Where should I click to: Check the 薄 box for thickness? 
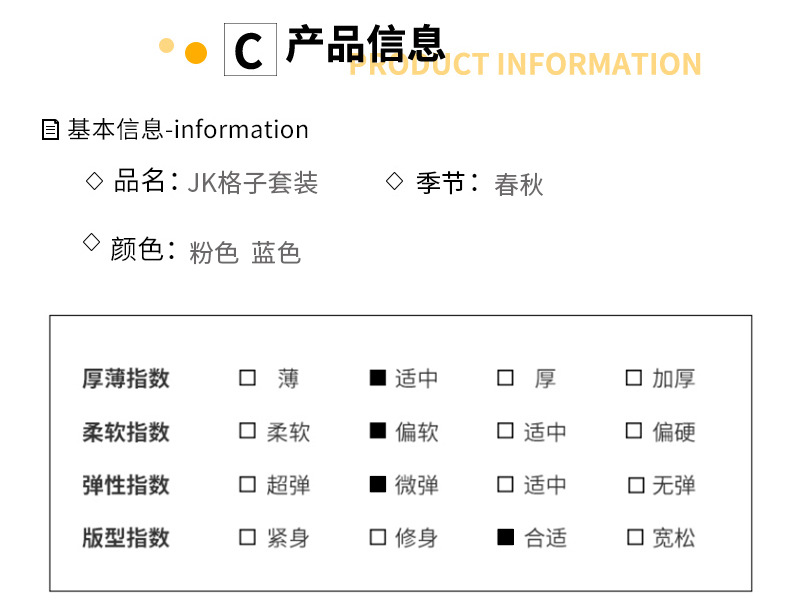pyautogui.click(x=247, y=378)
